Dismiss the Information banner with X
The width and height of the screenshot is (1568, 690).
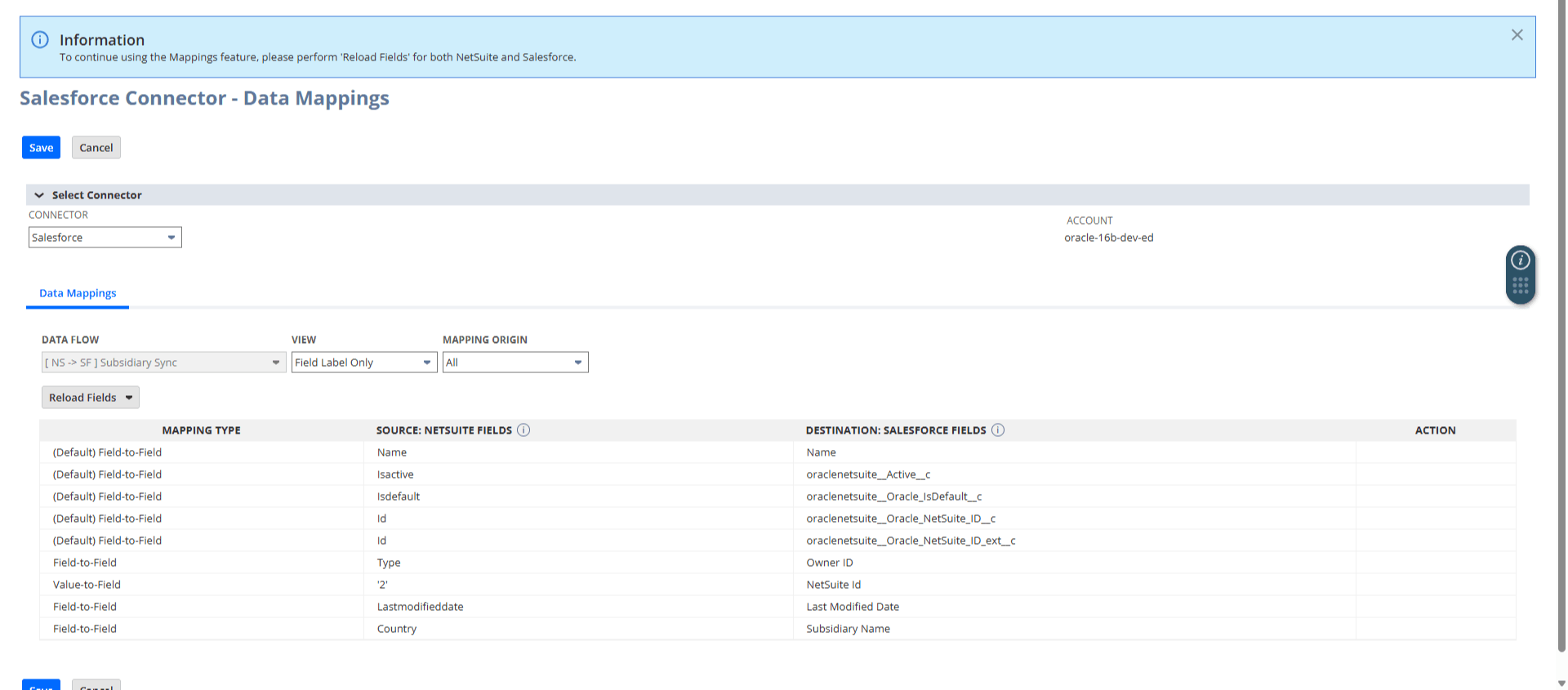pos(1517,35)
